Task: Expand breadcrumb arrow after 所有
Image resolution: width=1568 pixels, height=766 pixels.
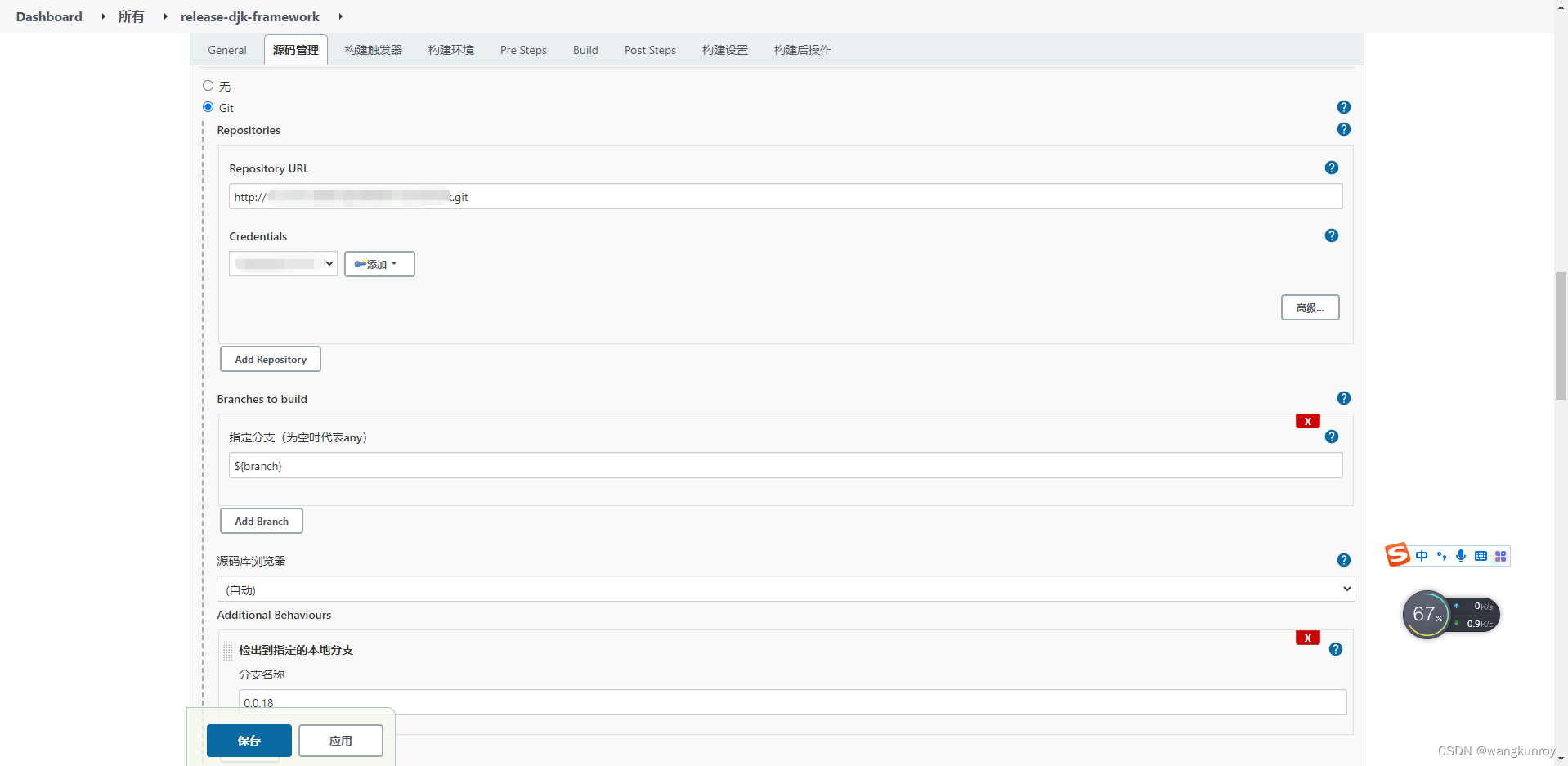Action: [x=165, y=16]
